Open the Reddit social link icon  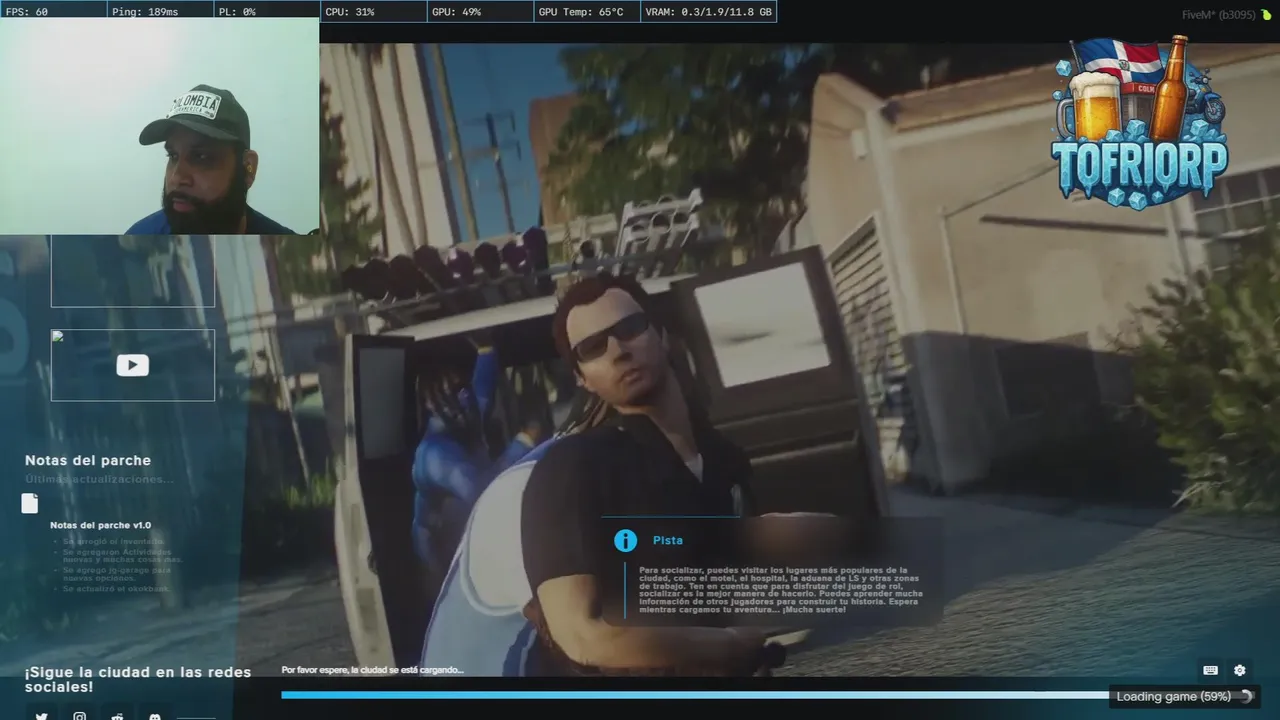(x=118, y=716)
